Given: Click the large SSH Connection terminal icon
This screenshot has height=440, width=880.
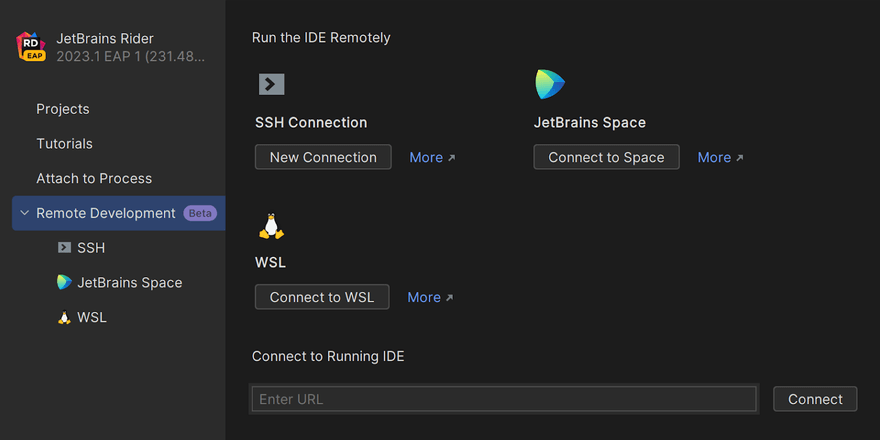Looking at the screenshot, I should (x=271, y=84).
